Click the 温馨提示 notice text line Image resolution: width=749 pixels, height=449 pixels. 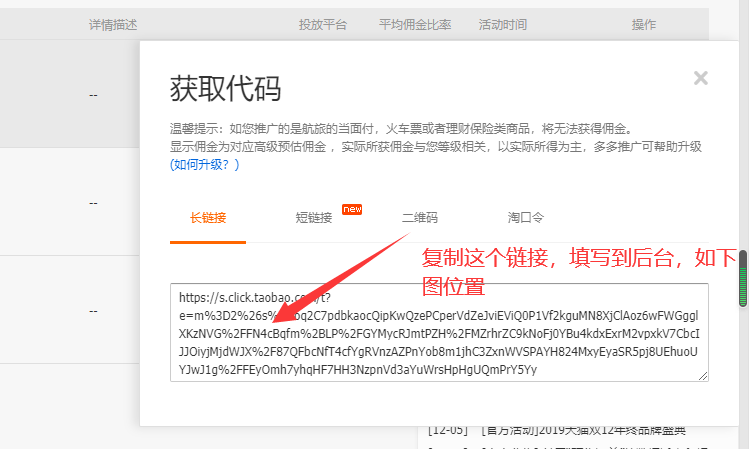[x=402, y=129]
